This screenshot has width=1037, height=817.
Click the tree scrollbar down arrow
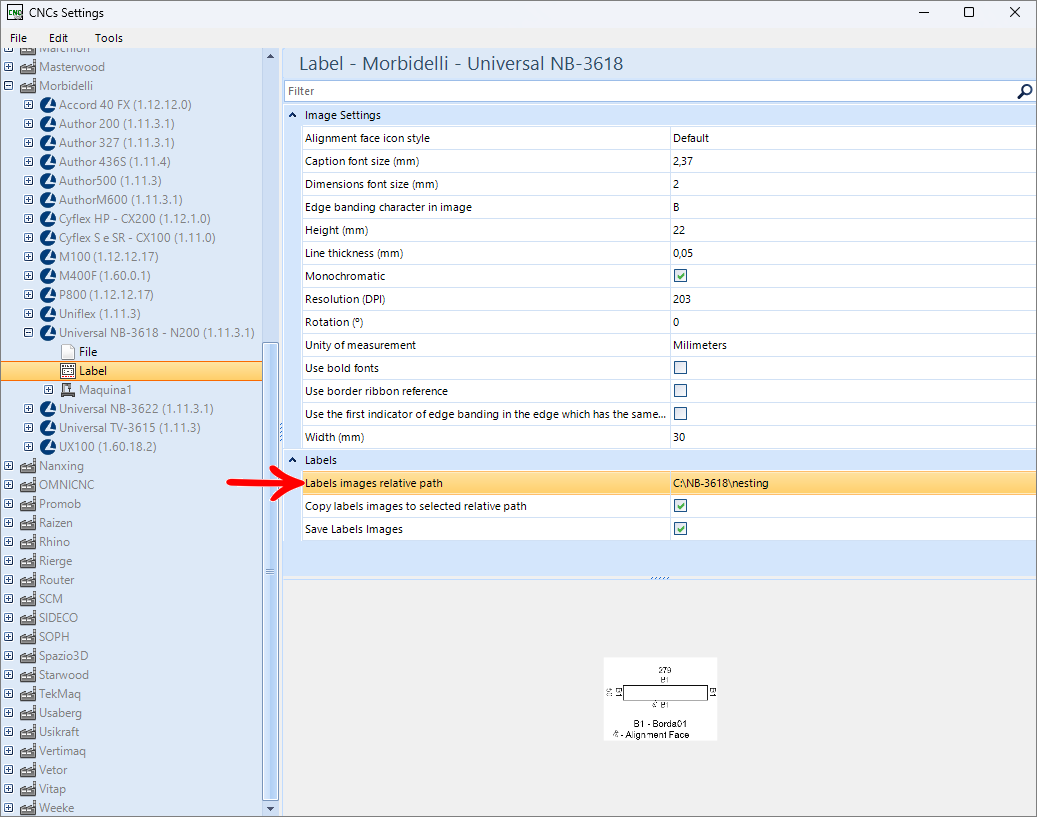pos(270,808)
